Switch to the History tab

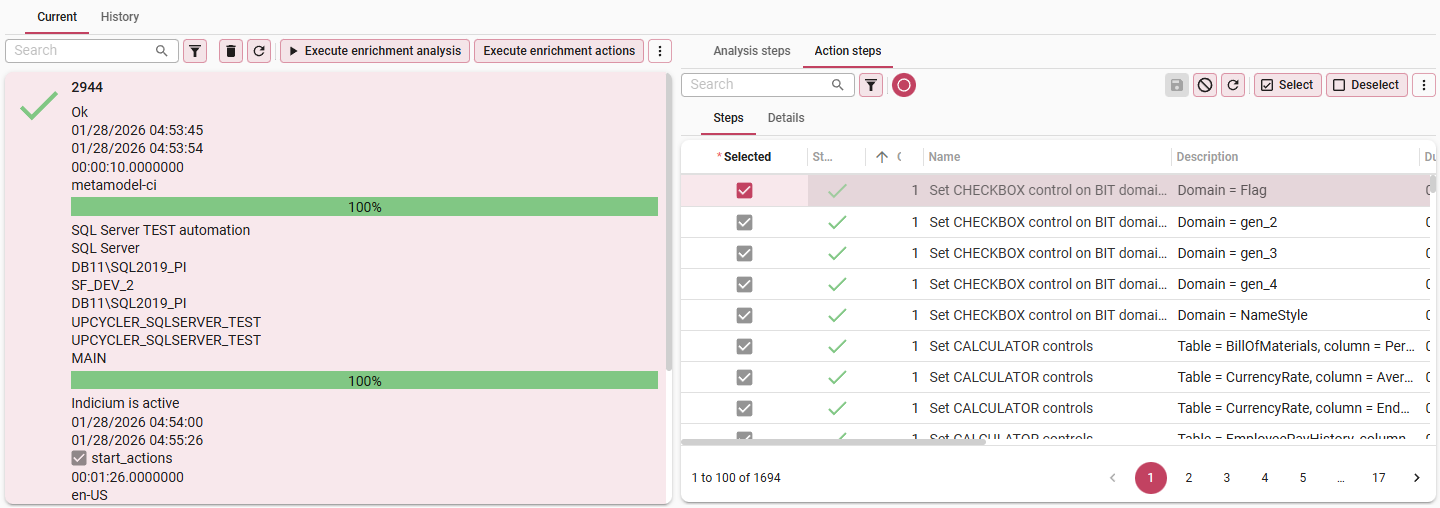click(x=120, y=17)
